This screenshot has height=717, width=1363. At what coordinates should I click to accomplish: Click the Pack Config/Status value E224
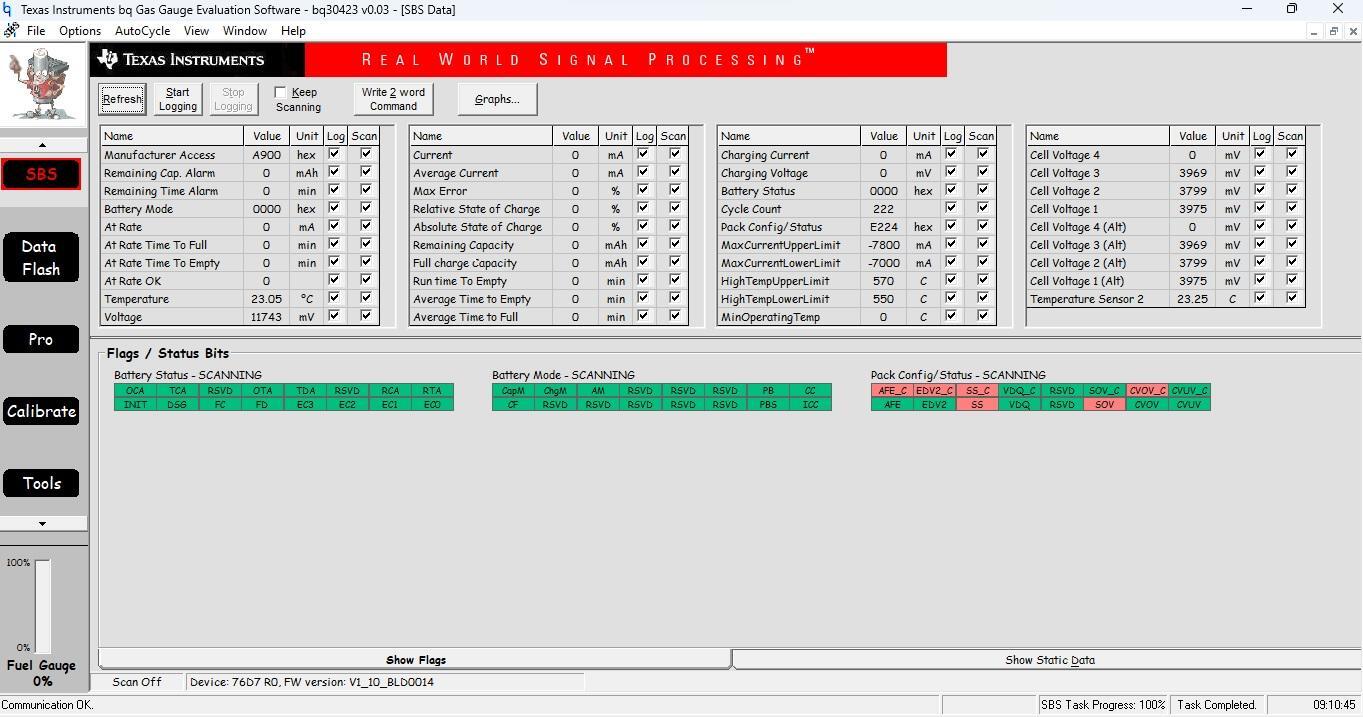pyautogui.click(x=883, y=227)
